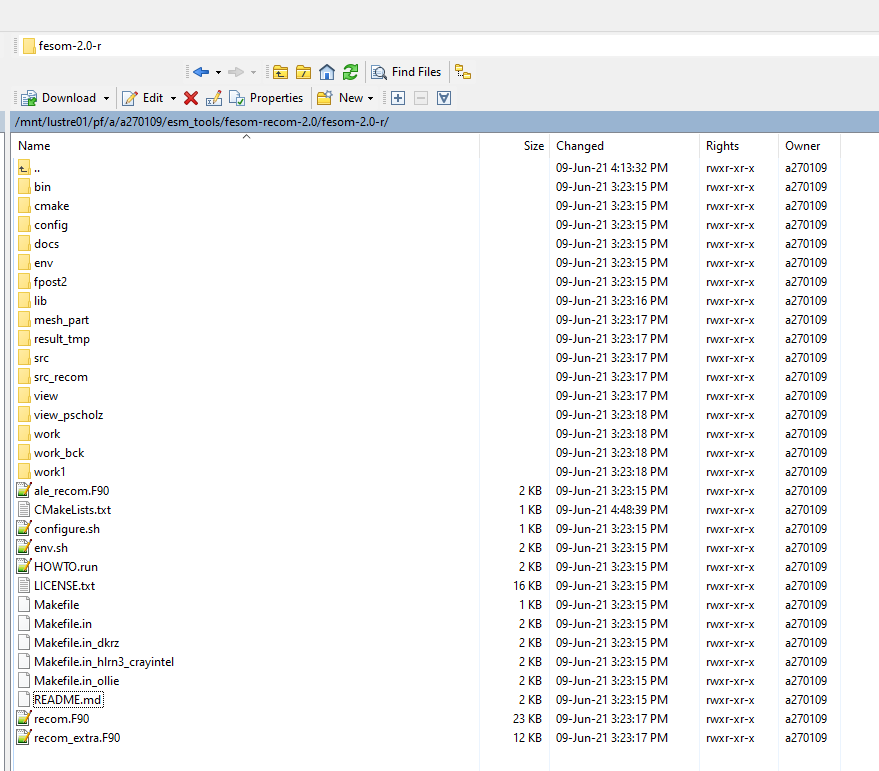Open the root directory
The height and width of the screenshot is (771, 879).
(x=302, y=71)
